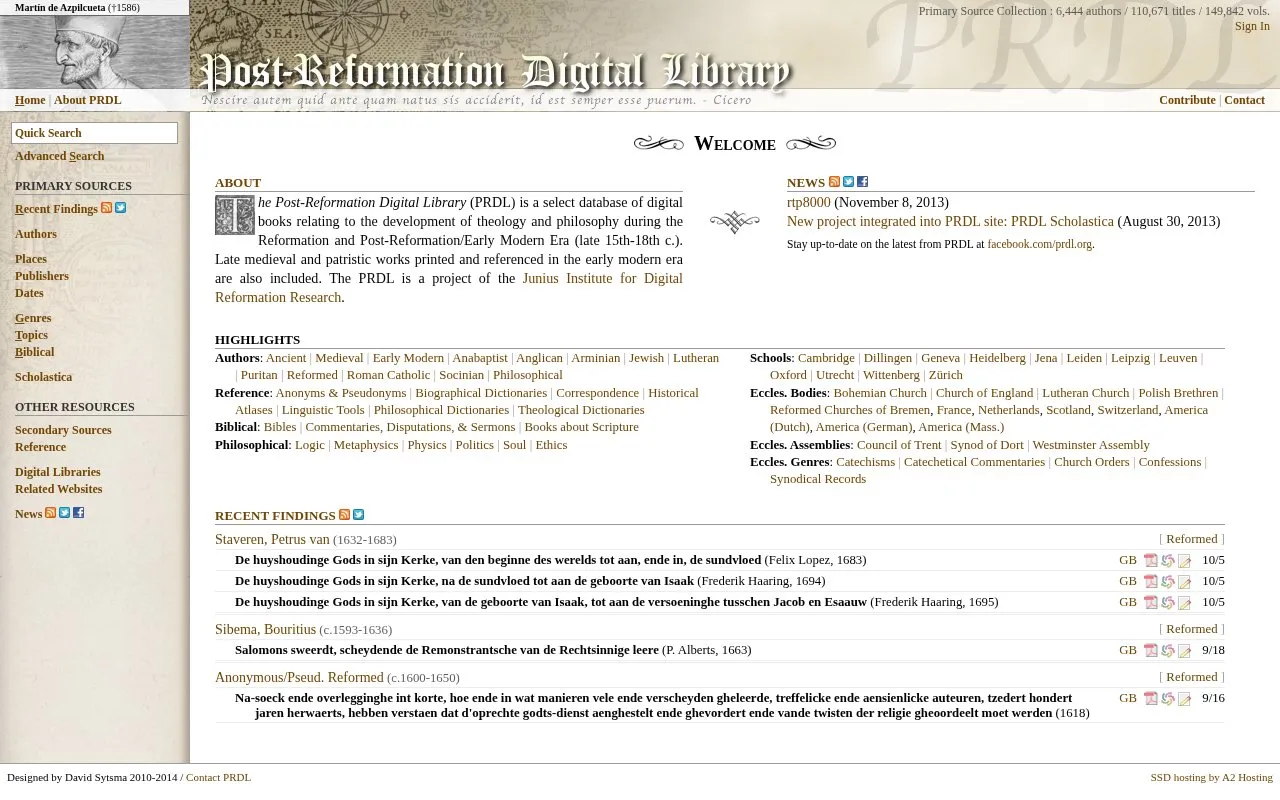Click the Sign In link
Image resolution: width=1280 pixels, height=800 pixels.
click(x=1252, y=27)
